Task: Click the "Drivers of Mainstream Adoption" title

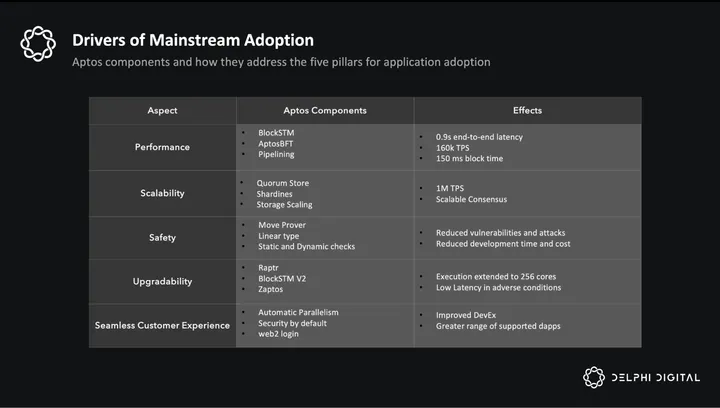Action: click(x=193, y=40)
